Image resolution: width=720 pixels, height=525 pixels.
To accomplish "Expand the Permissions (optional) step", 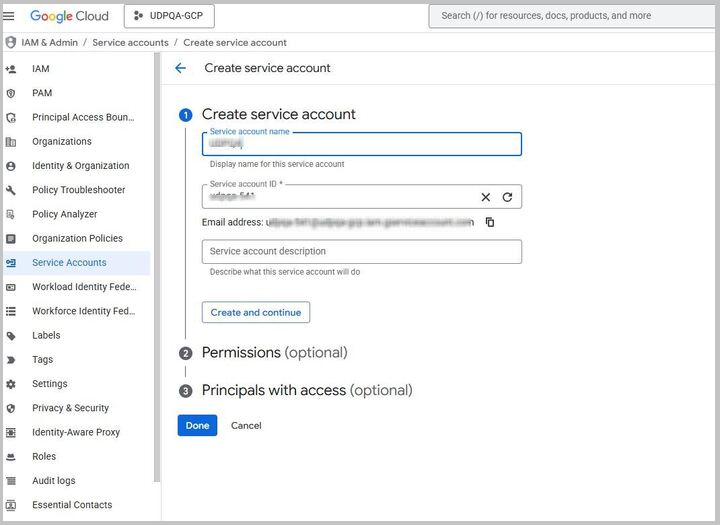I will 274,353.
